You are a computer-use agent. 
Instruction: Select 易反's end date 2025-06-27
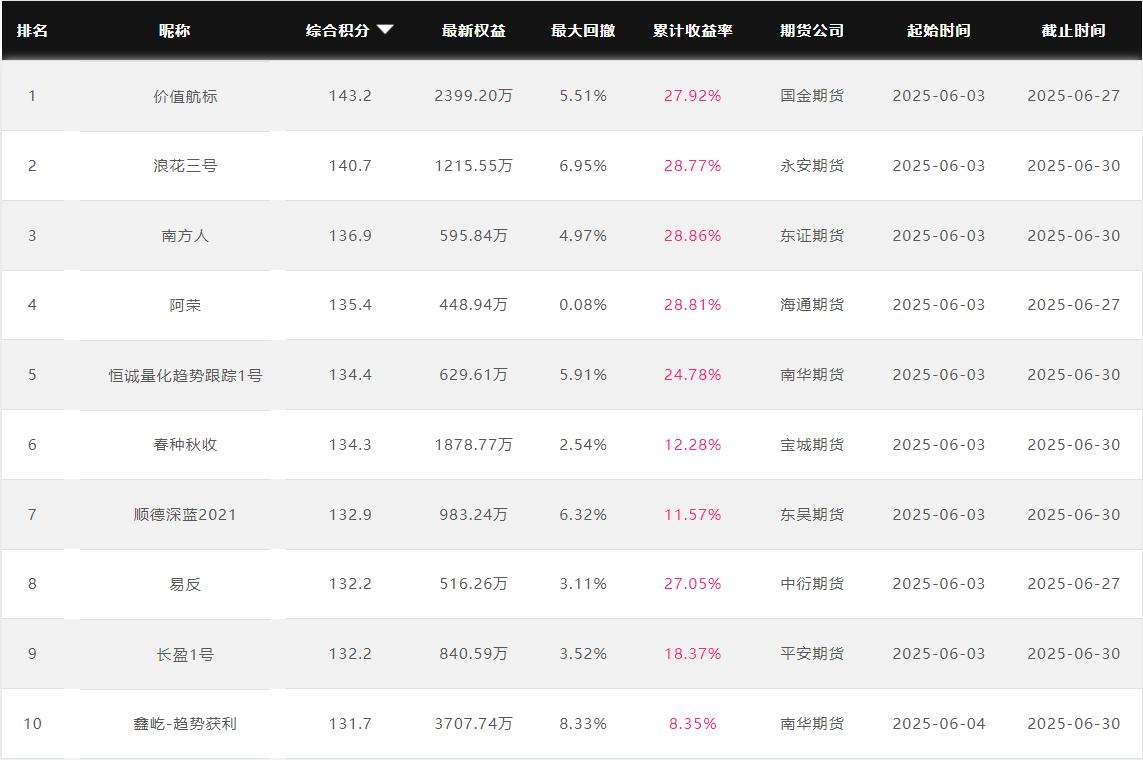click(1074, 584)
